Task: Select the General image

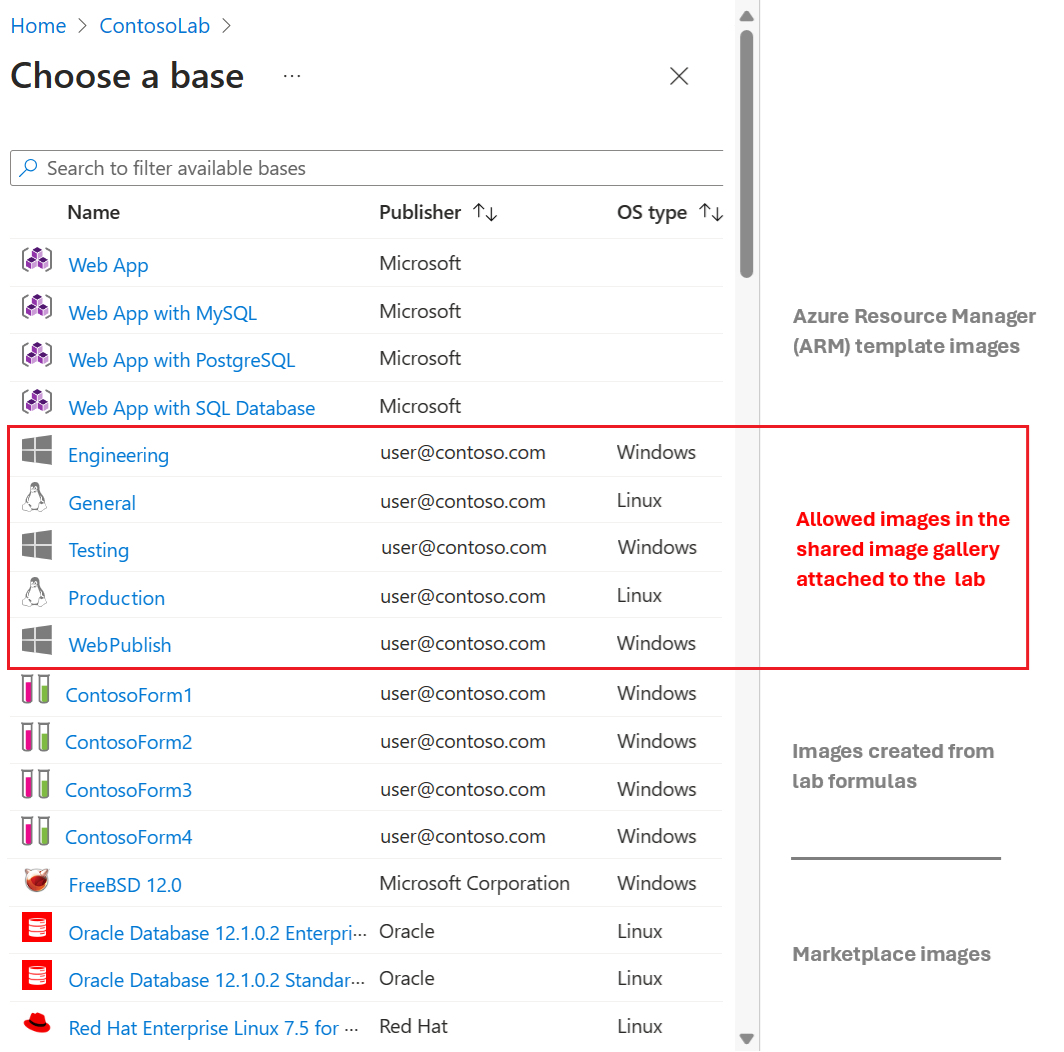Action: 102,503
